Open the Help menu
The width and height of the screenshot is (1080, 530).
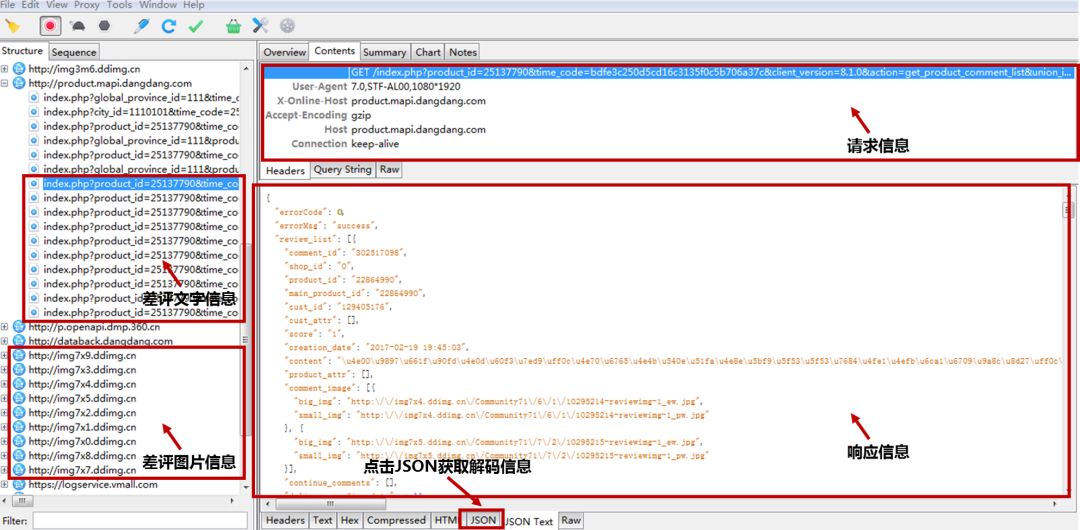(194, 5)
